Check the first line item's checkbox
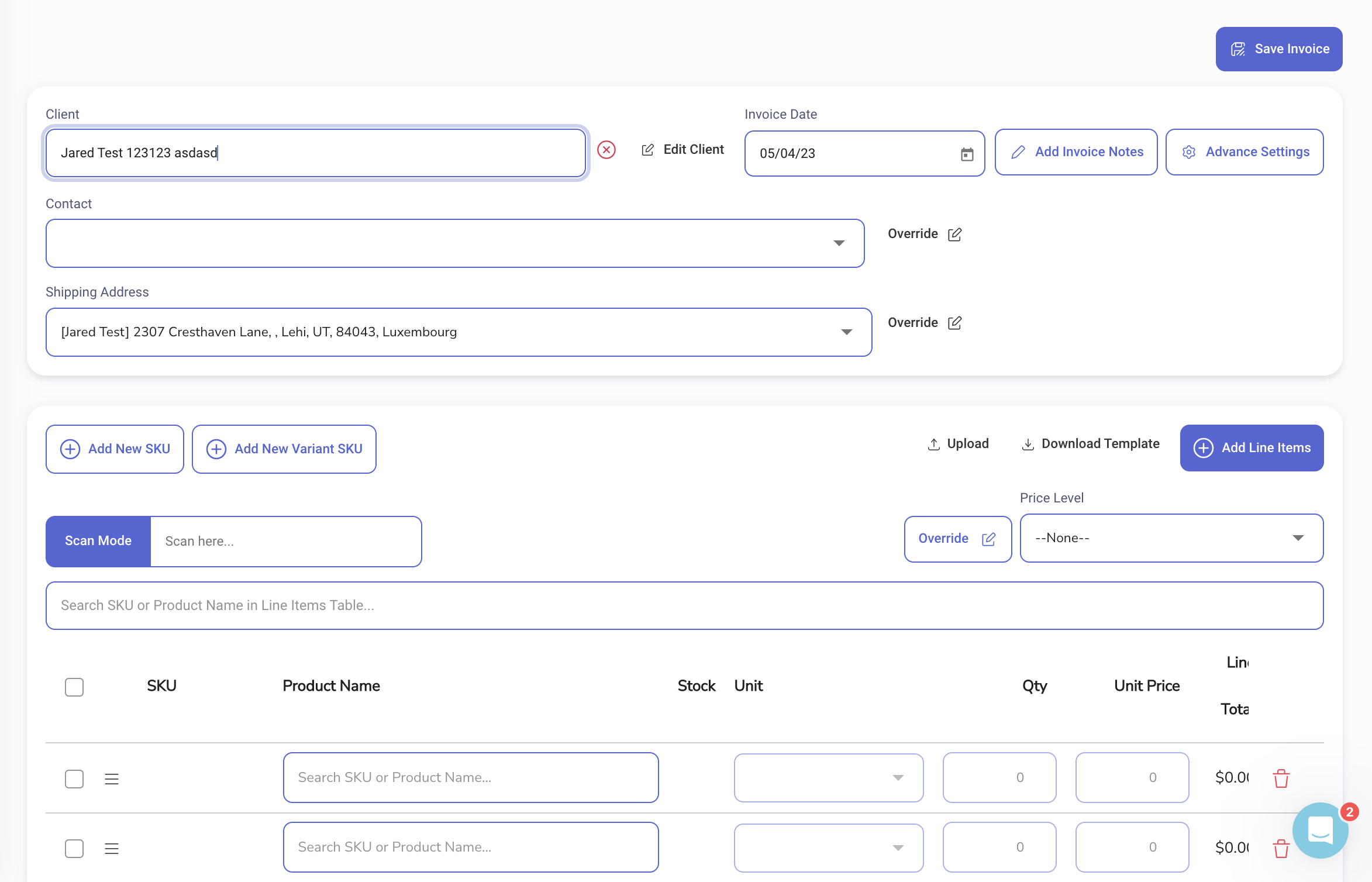This screenshot has width=1372, height=882. (74, 778)
